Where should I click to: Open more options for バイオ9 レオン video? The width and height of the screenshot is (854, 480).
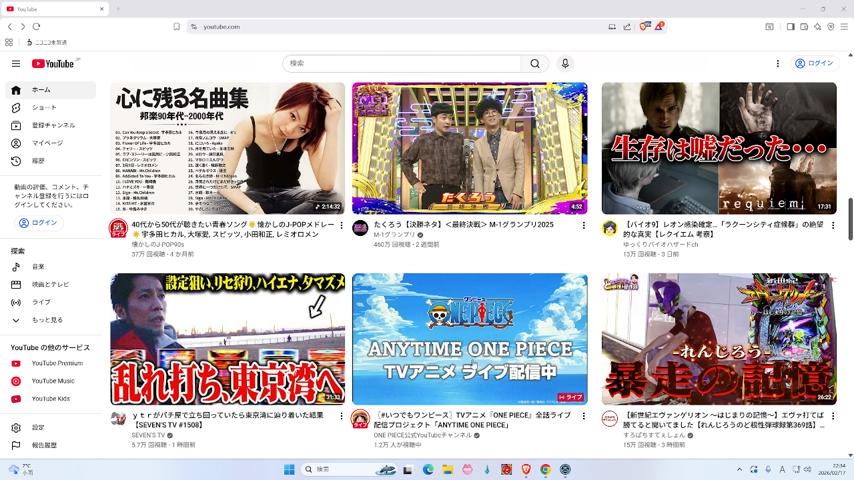click(833, 225)
